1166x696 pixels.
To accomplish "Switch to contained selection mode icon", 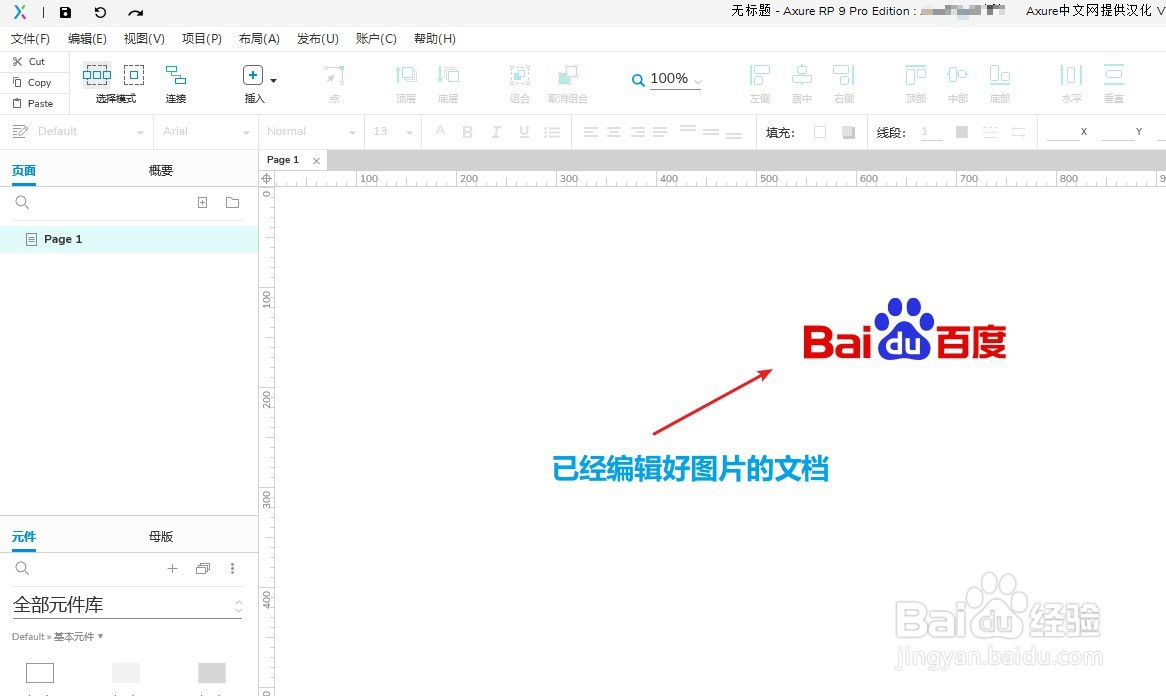I will (x=134, y=74).
